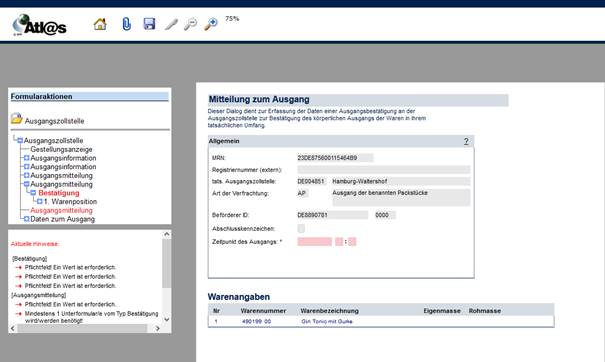Screen dimensions: 605x362
Task: Open the goods number 490199 00 link
Action: point(256,321)
